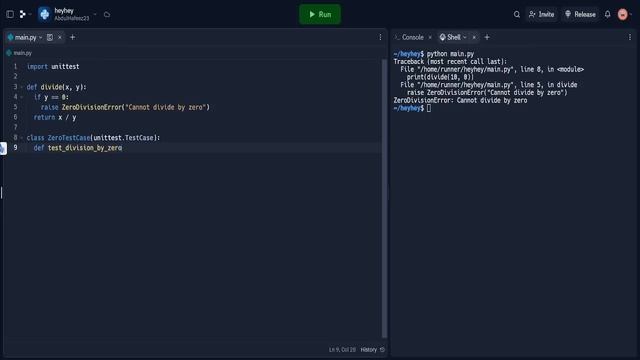Open the Replit tools menu icon
640x360 pixels.
[x=23, y=14]
